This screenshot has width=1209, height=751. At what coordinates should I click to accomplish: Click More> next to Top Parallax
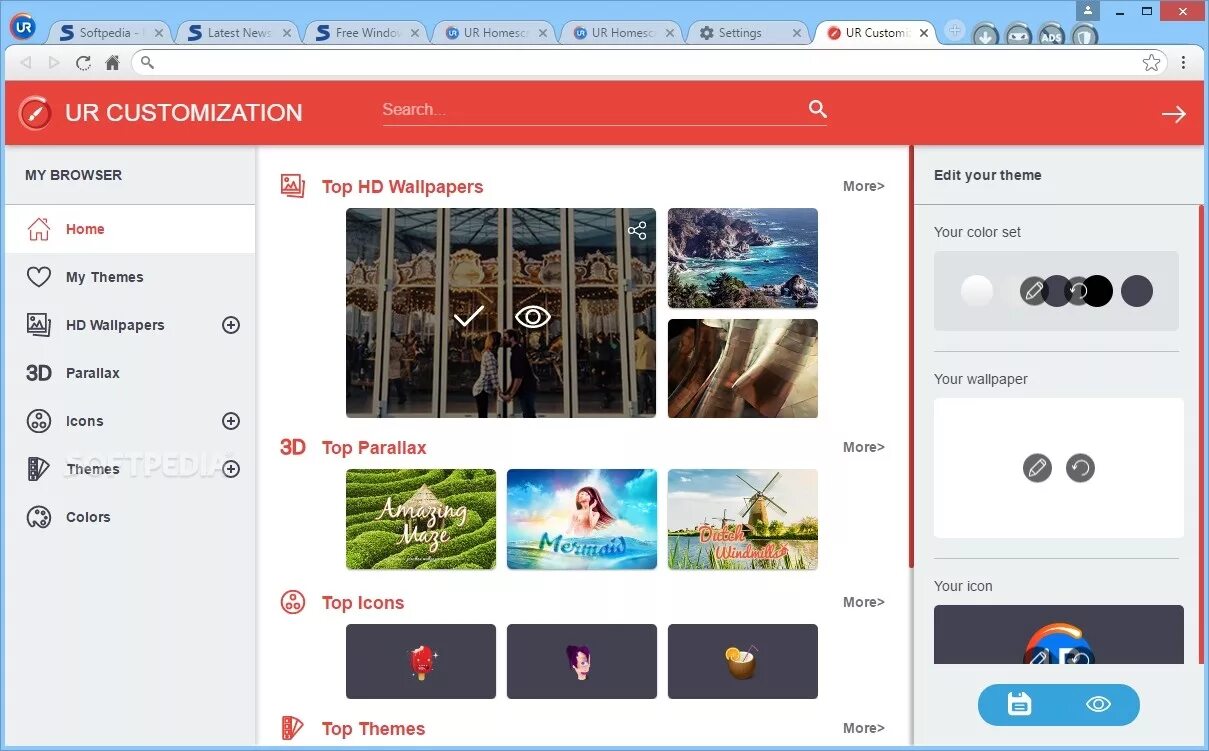863,447
